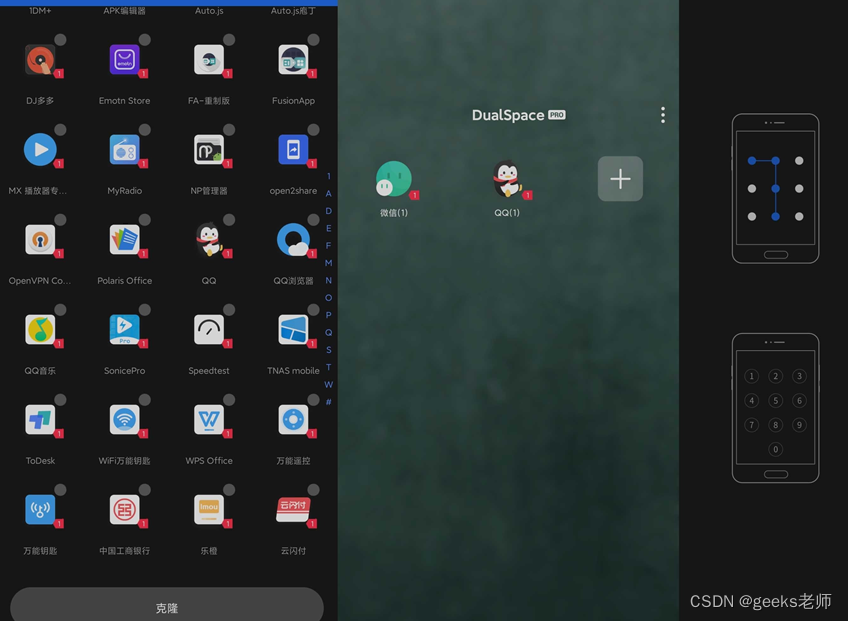The width and height of the screenshot is (848, 621).
Task: Jump to letter T in index
Action: pyautogui.click(x=328, y=367)
